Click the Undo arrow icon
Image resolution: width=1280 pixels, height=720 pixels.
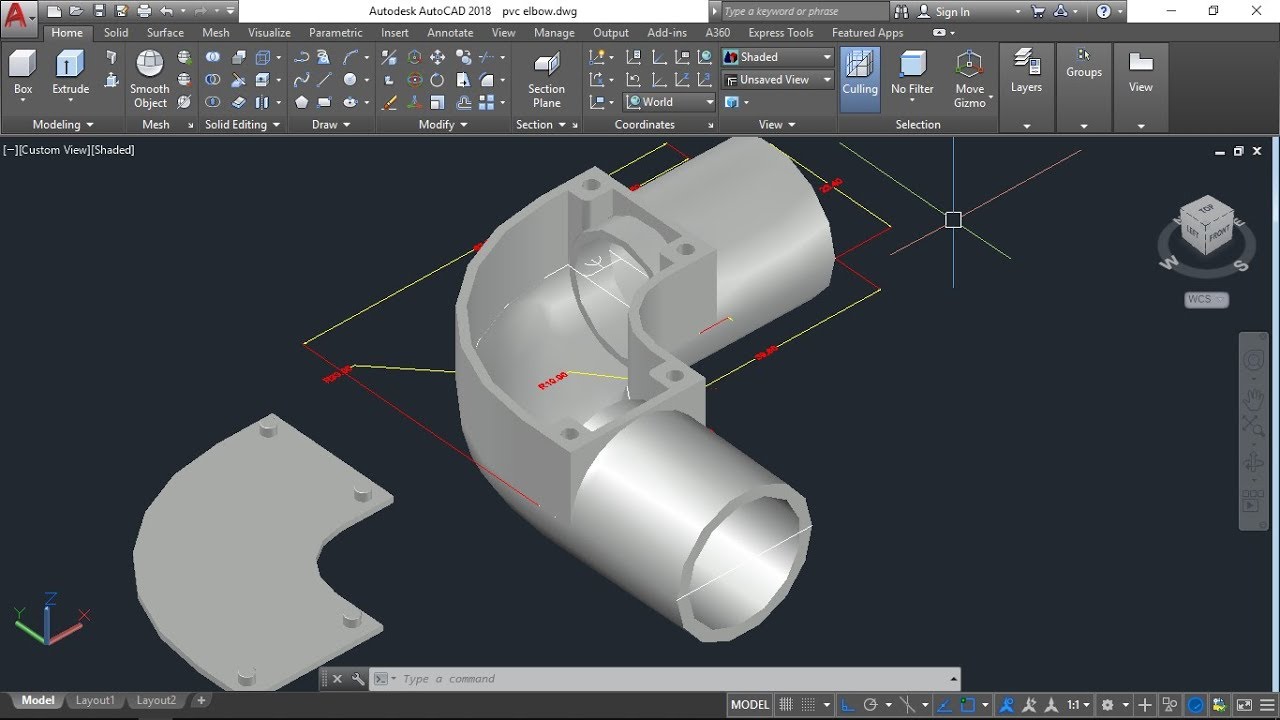click(x=166, y=11)
